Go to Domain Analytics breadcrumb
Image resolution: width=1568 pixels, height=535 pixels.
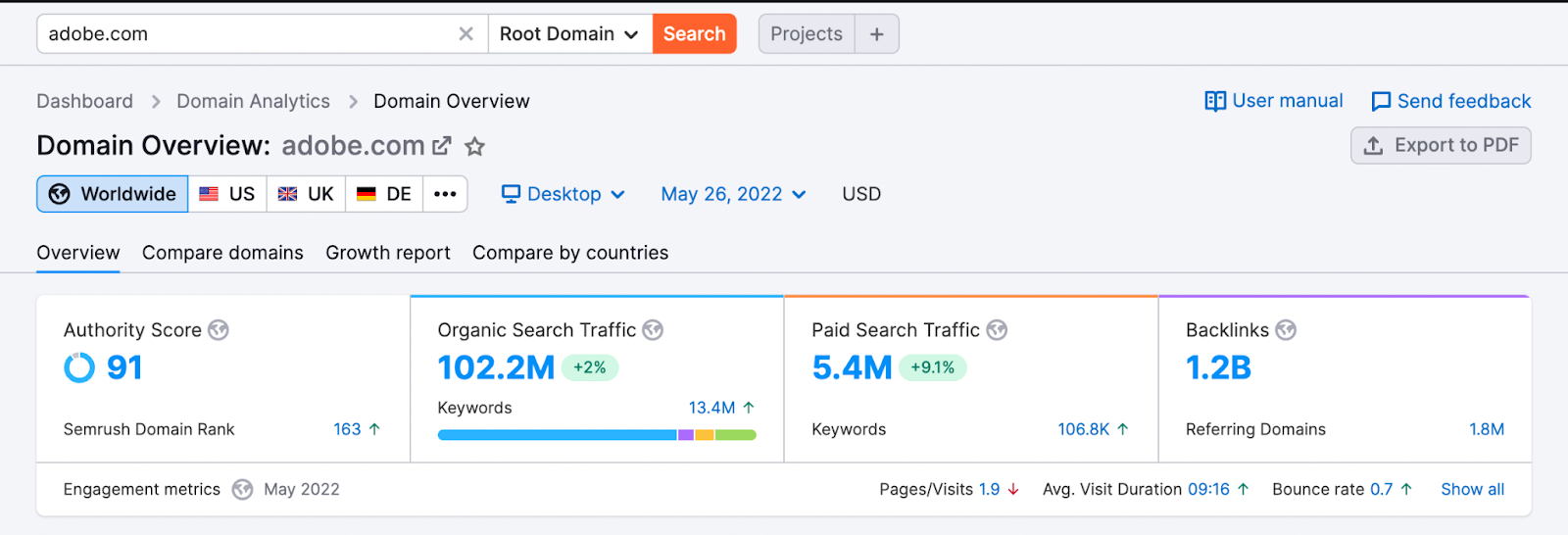click(253, 101)
